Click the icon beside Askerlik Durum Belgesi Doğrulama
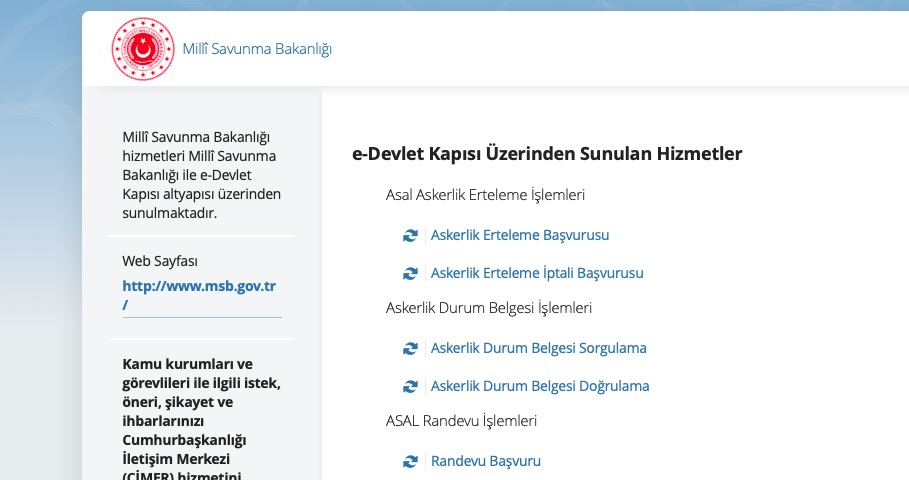 409,386
